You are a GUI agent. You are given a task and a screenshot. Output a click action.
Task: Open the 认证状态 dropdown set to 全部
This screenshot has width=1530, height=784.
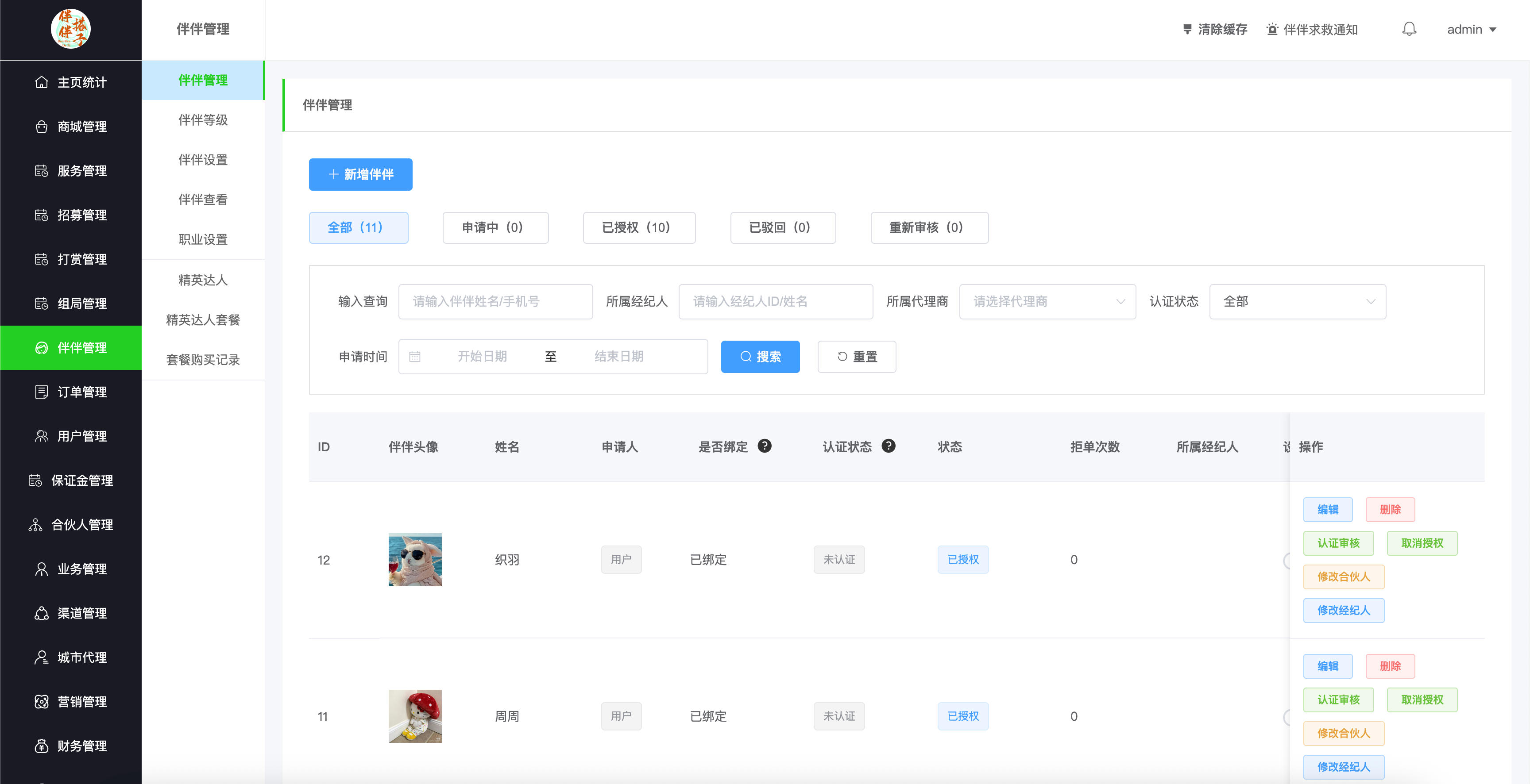pos(1297,301)
